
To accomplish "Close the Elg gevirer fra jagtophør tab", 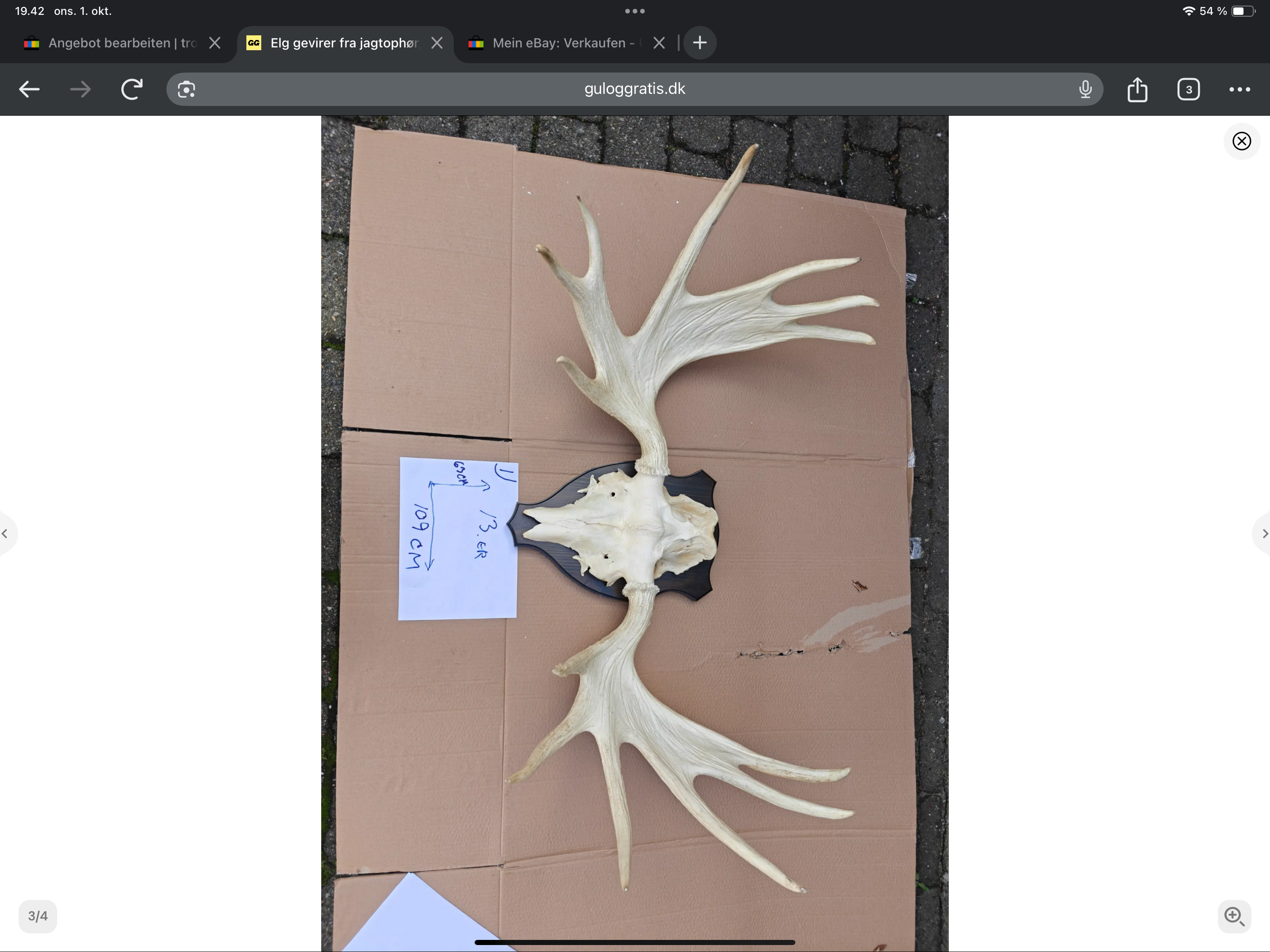I will pyautogui.click(x=437, y=43).
